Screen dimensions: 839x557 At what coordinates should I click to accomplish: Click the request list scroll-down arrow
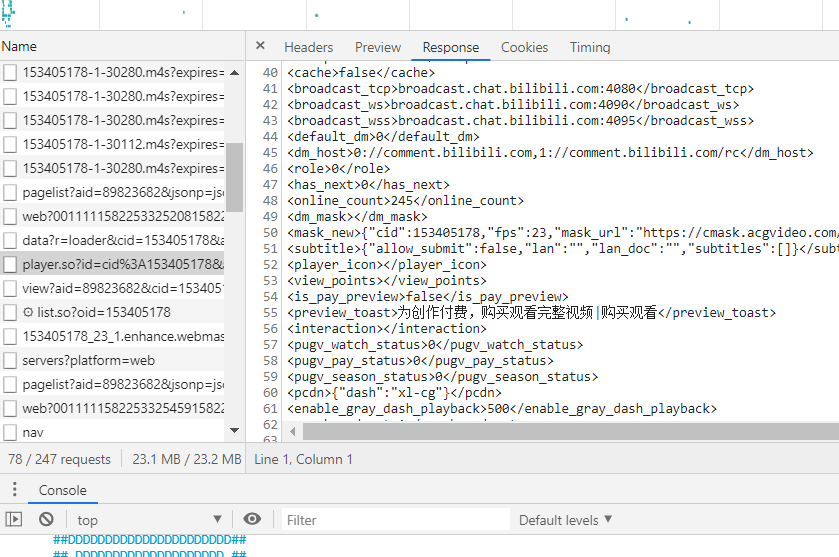click(x=234, y=431)
